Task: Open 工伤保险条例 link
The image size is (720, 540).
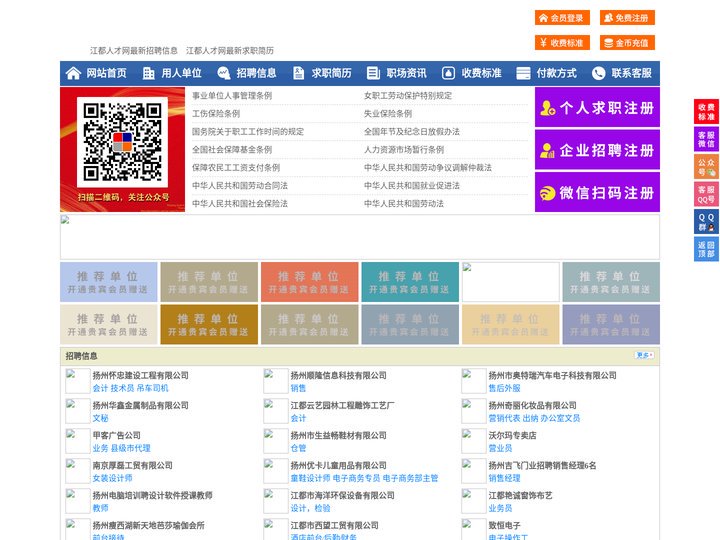Action: 216,113
